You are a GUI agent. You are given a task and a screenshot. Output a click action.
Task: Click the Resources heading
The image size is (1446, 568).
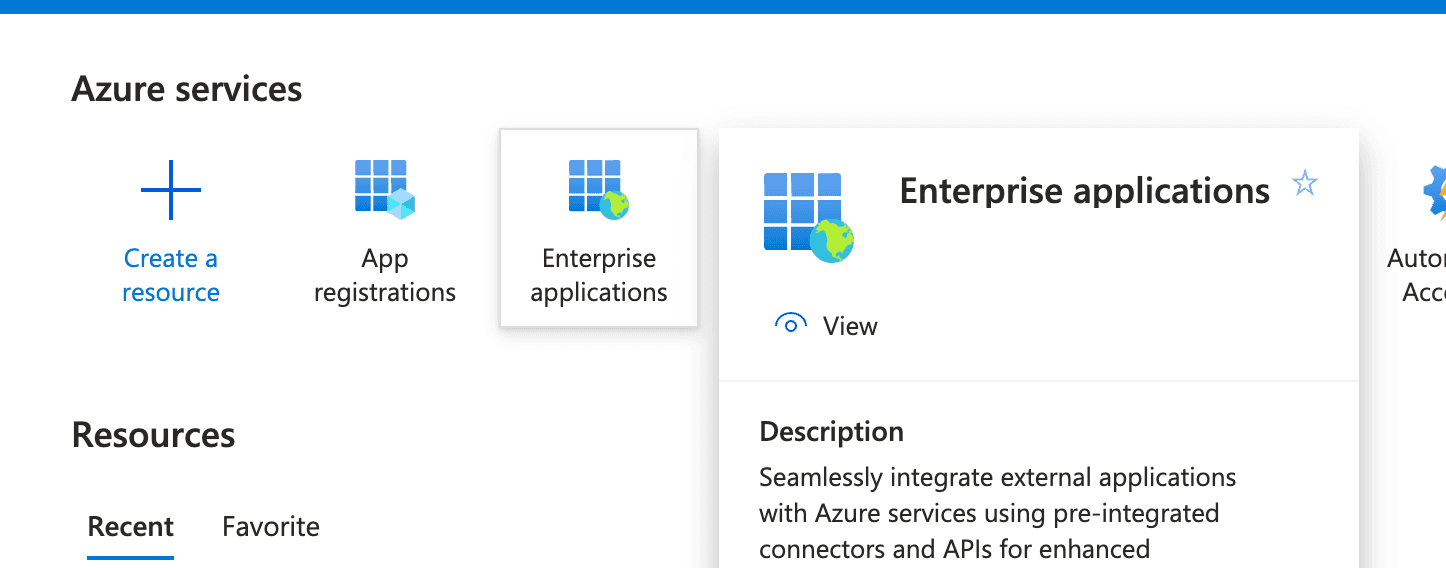(154, 435)
